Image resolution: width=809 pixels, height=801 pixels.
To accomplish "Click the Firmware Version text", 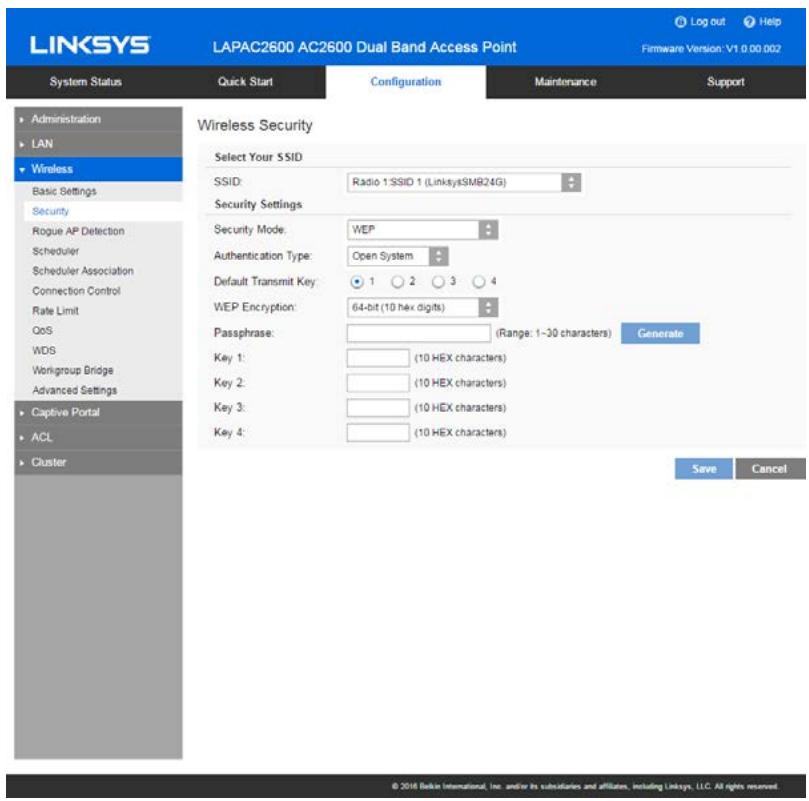I will pyautogui.click(x=711, y=49).
